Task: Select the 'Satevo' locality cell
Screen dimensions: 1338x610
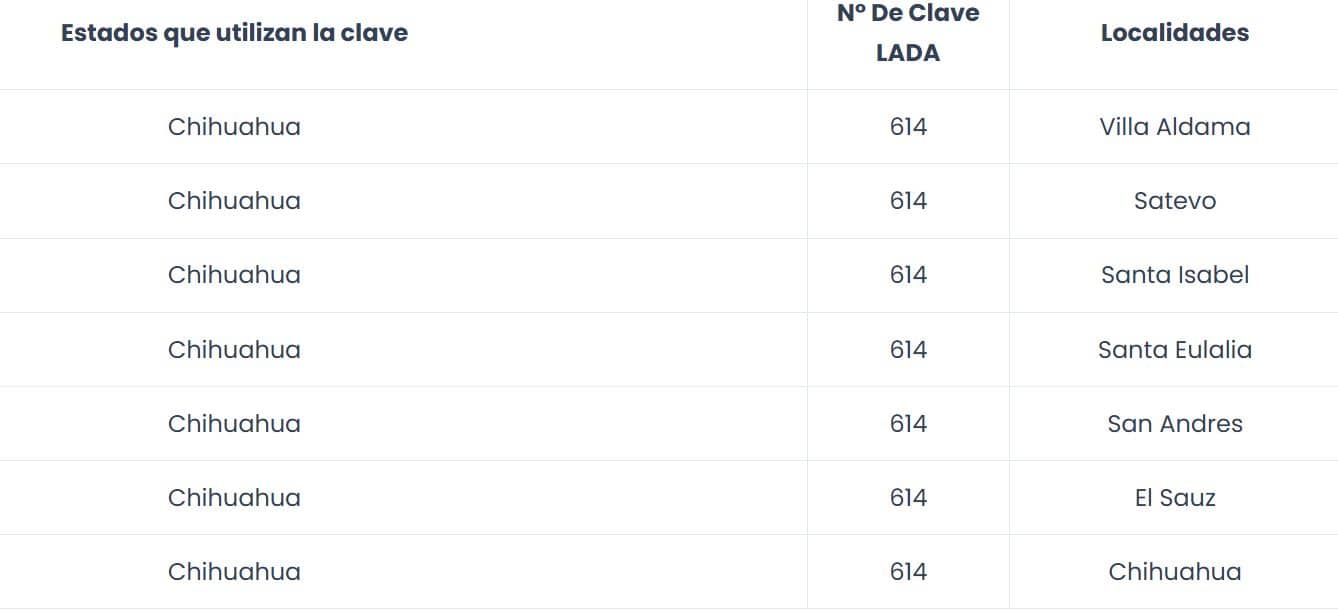Action: (1174, 201)
